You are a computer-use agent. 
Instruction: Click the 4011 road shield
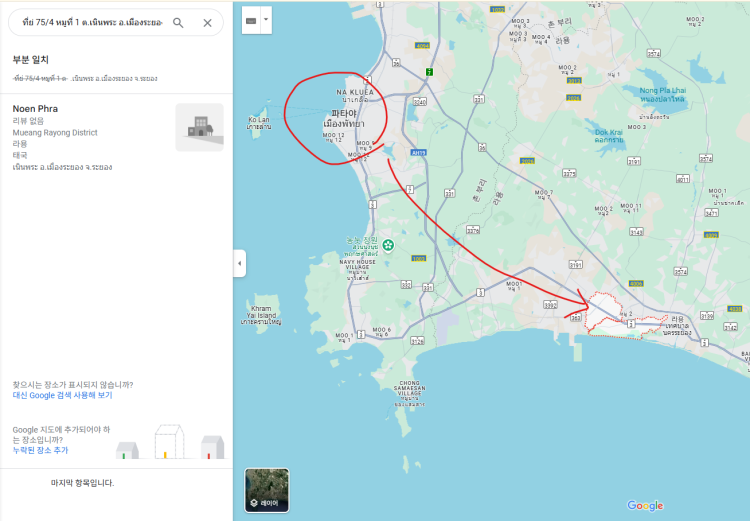click(x=683, y=179)
